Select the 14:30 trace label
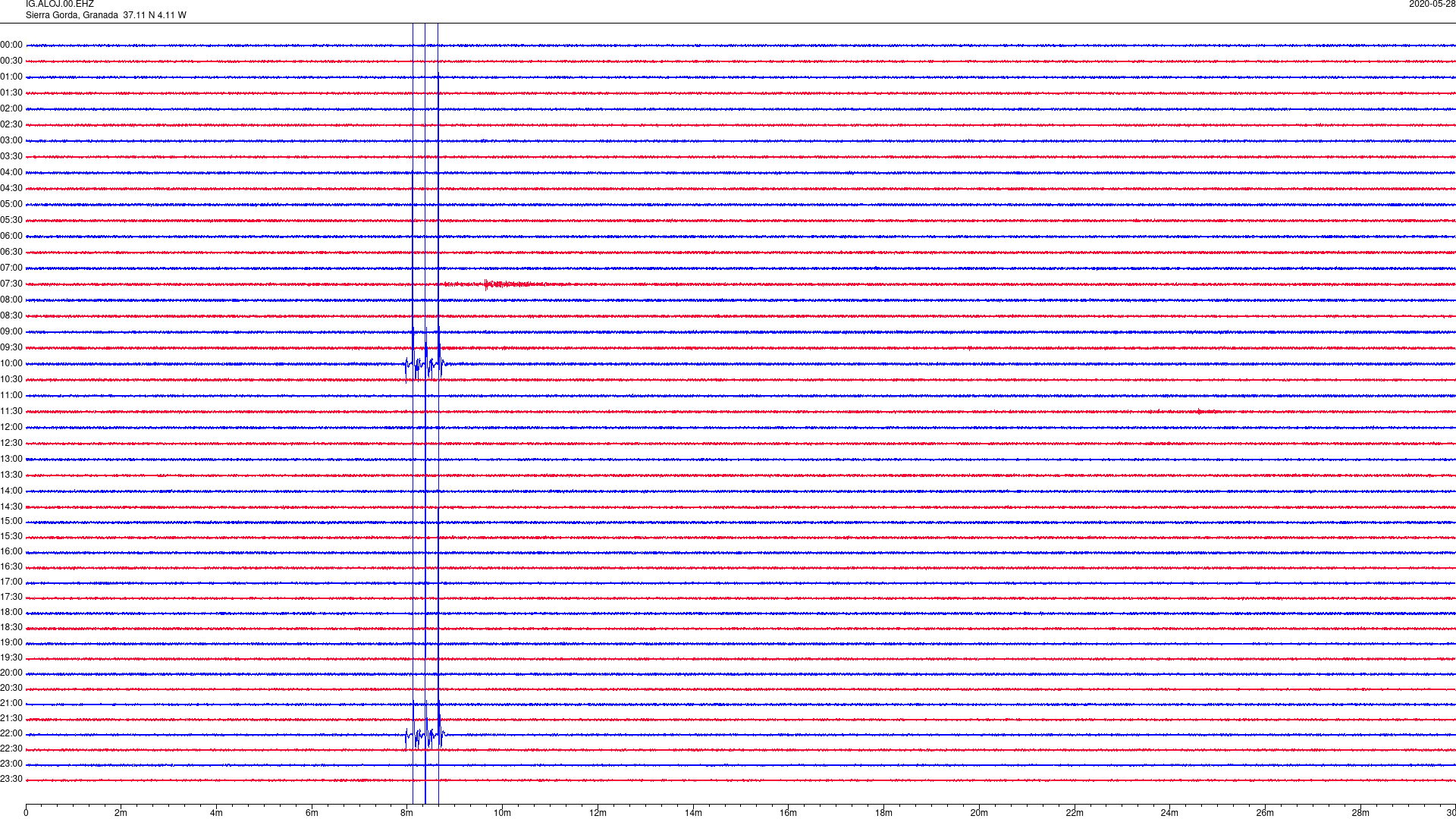The height and width of the screenshot is (819, 1456). click(x=11, y=507)
